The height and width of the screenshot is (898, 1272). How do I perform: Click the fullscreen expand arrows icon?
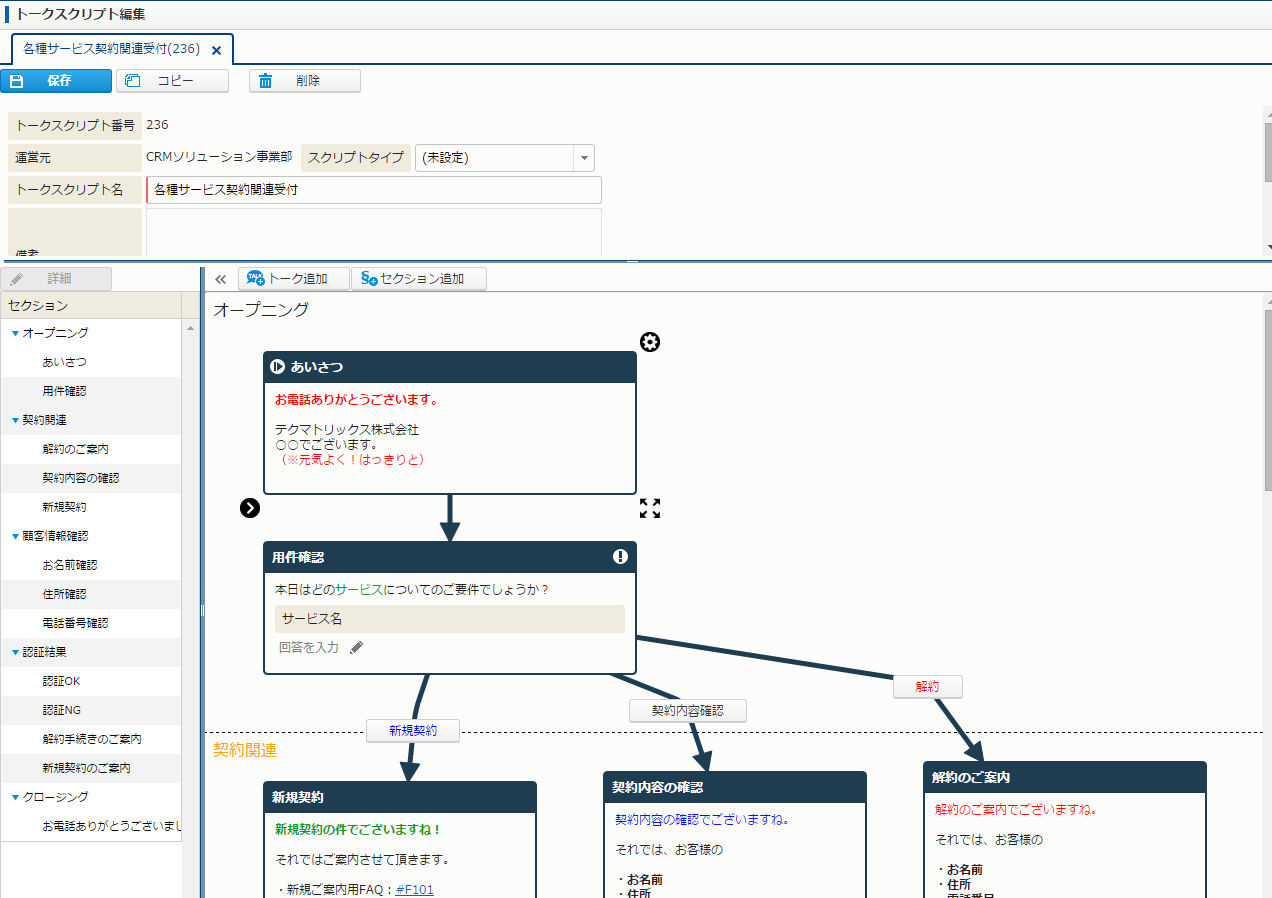pos(650,508)
